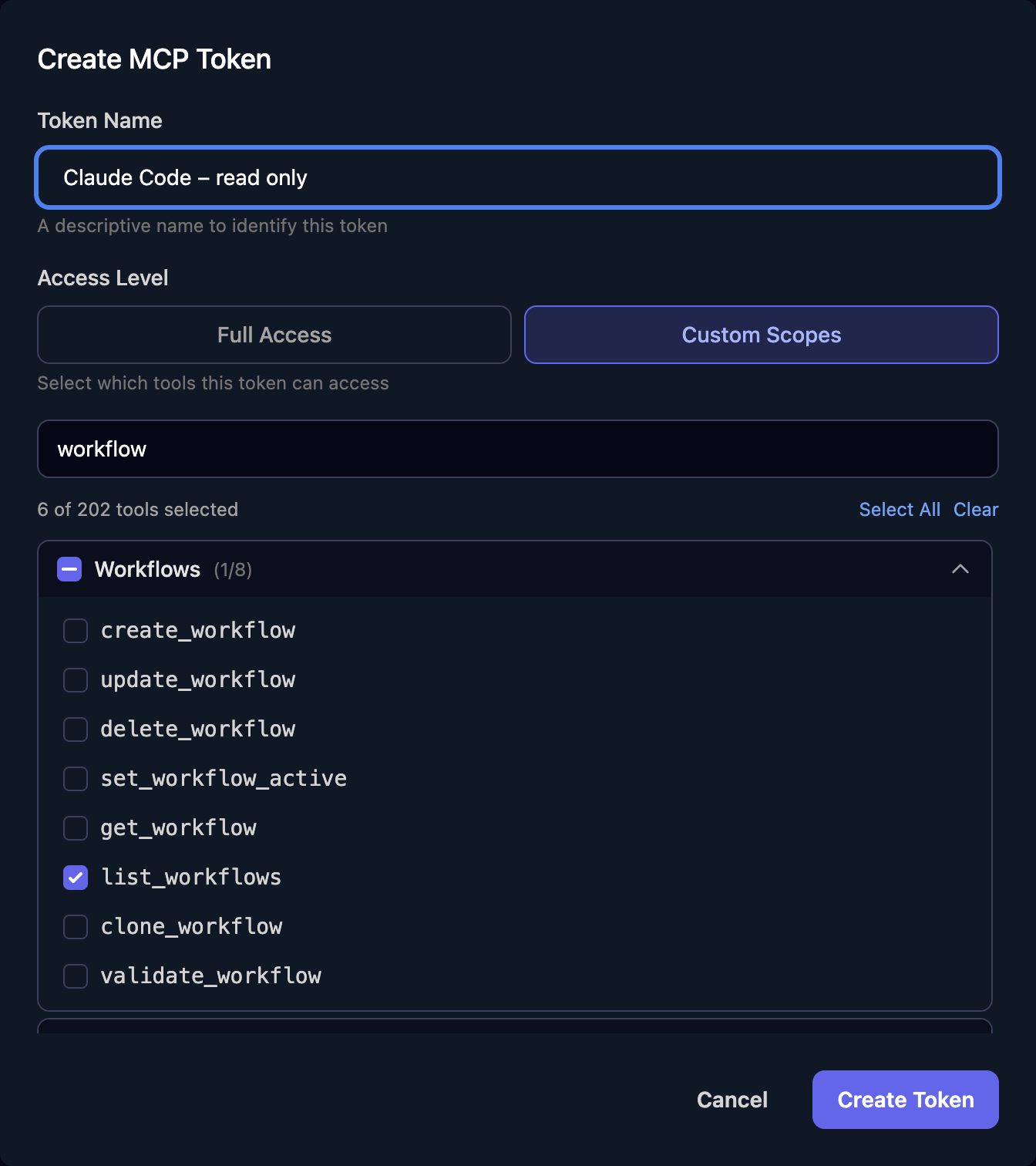This screenshot has width=1036, height=1166.
Task: Click the delete_workflow label text
Action: coord(198,730)
